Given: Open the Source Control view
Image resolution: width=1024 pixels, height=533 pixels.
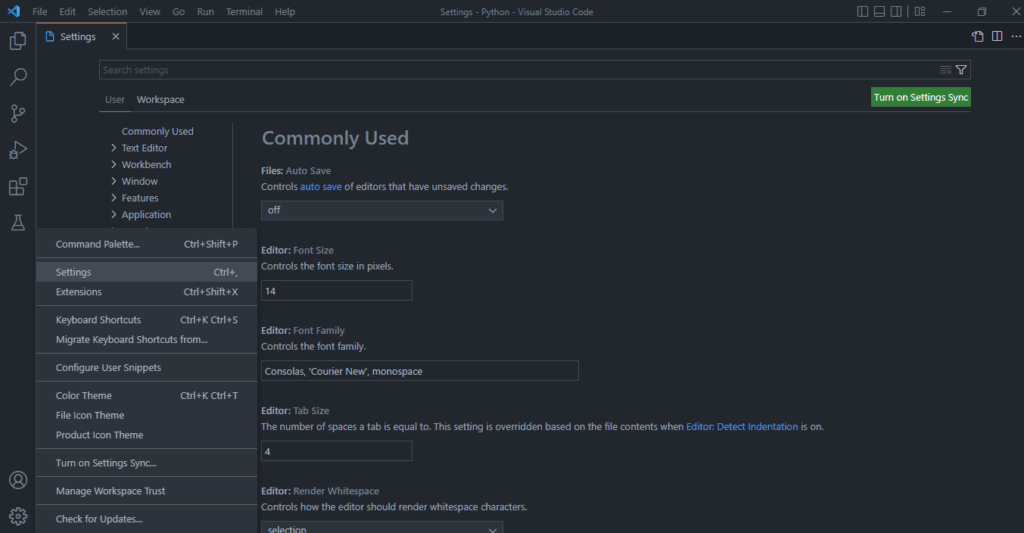Looking at the screenshot, I should pos(18,114).
